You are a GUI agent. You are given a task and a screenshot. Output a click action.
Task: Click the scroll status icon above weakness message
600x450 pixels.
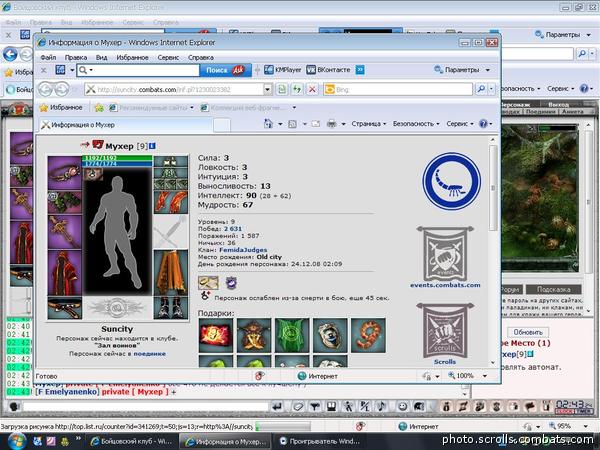tap(208, 283)
